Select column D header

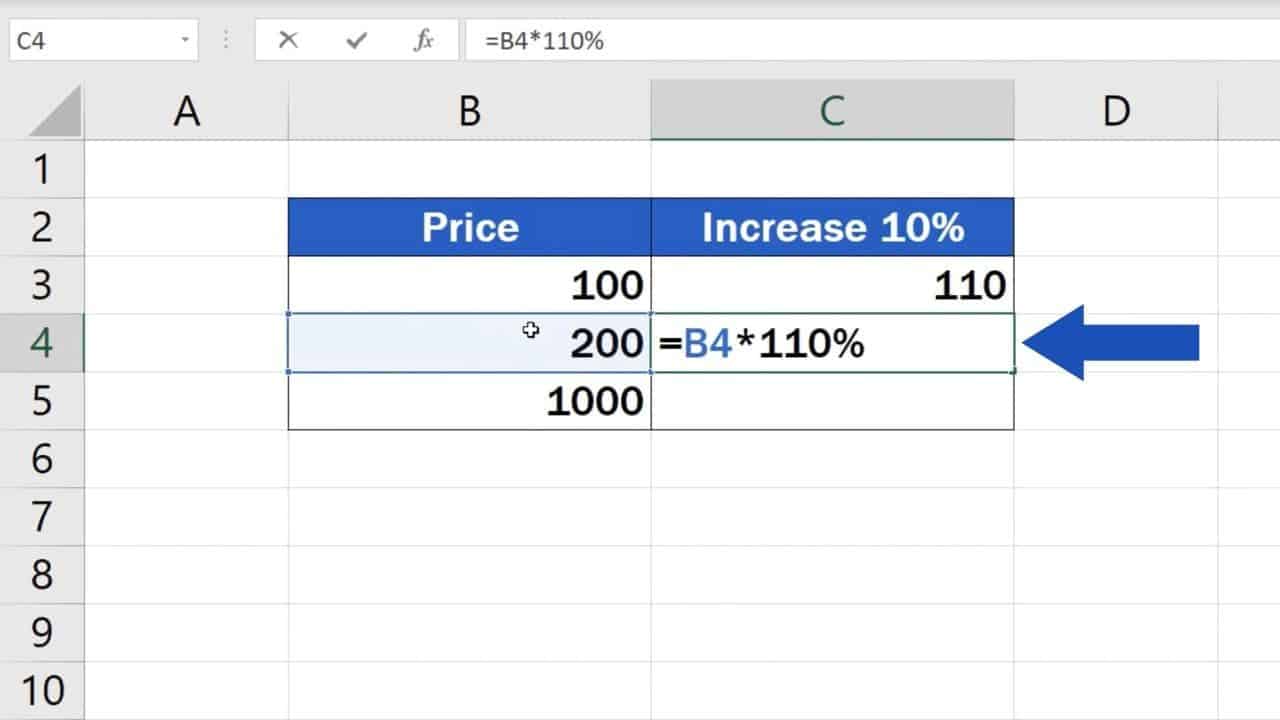(1115, 112)
